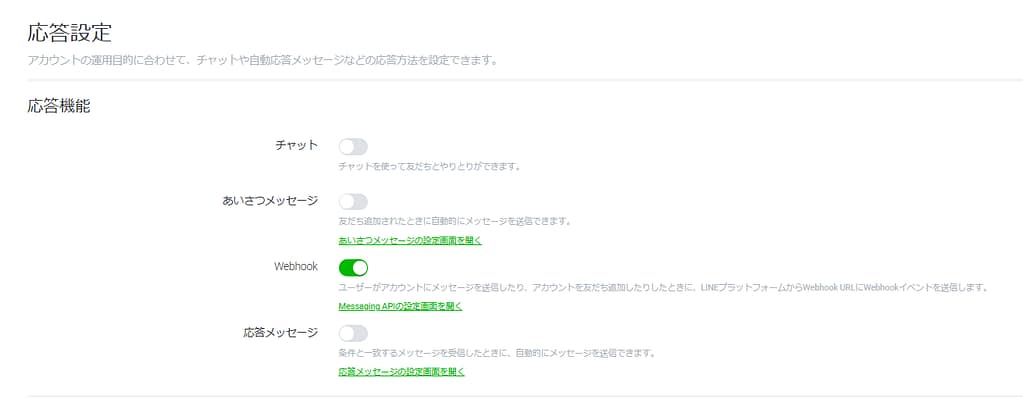Image resolution: width=1023 pixels, height=406 pixels.
Task: Click the チャット row label
Action: [296, 146]
